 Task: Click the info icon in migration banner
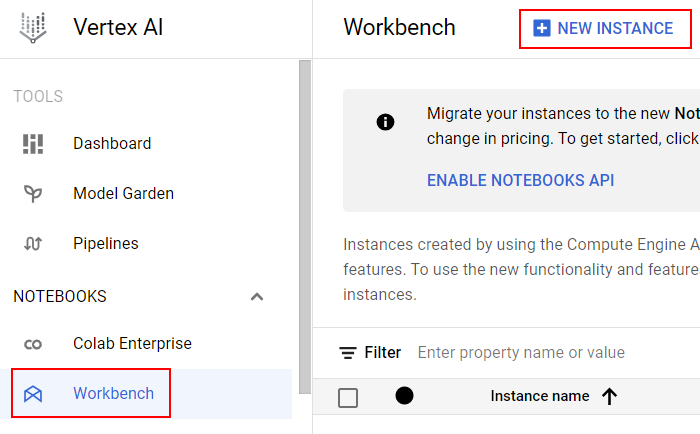point(385,122)
